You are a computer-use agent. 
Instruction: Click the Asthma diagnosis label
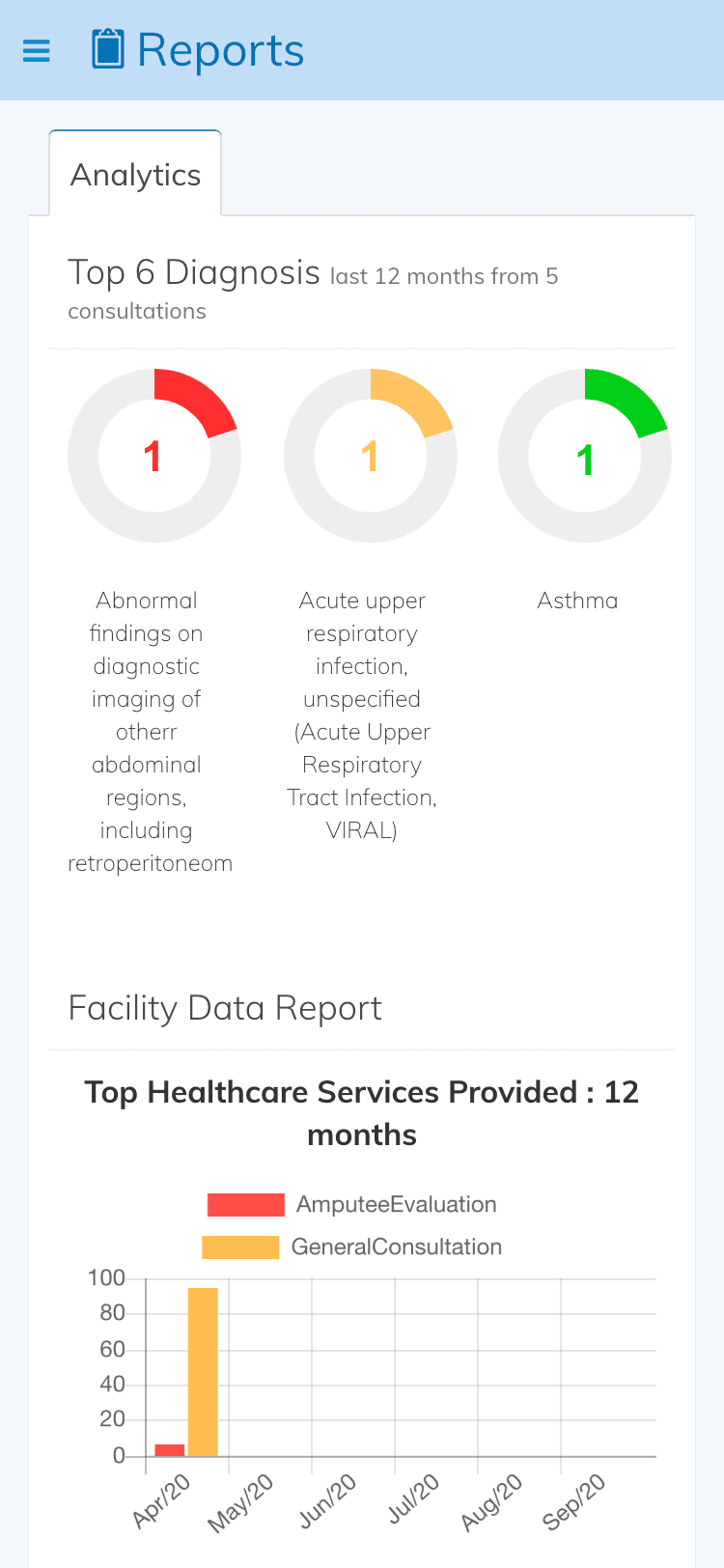[x=577, y=601]
